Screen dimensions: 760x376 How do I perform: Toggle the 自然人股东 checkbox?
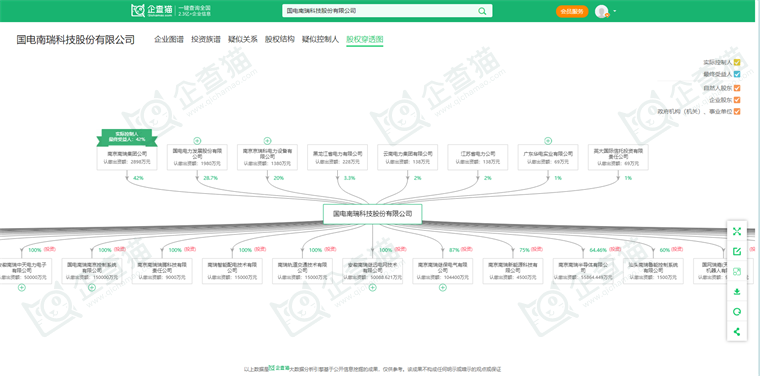pos(737,88)
